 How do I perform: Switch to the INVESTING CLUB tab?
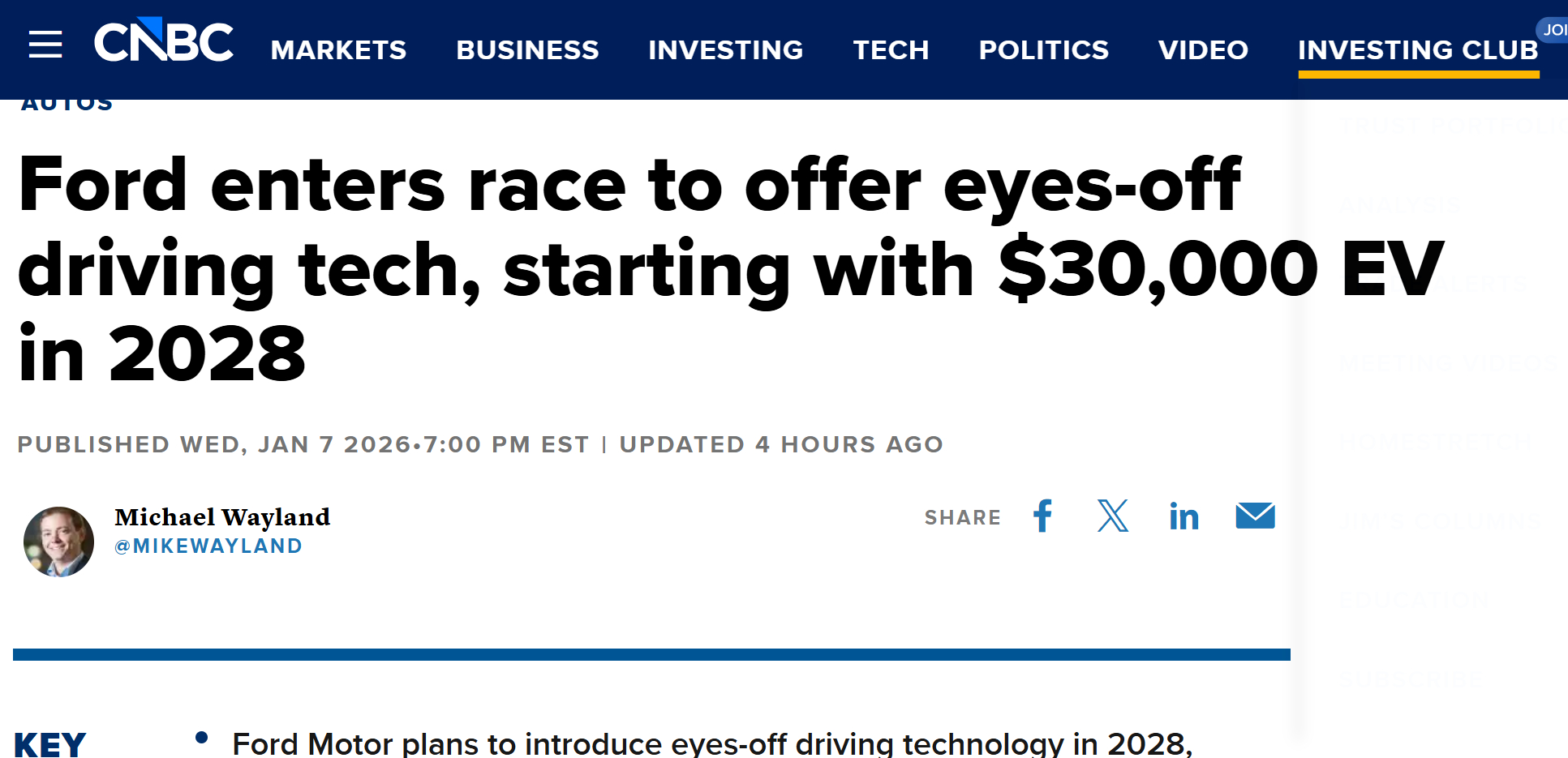[x=1418, y=49]
